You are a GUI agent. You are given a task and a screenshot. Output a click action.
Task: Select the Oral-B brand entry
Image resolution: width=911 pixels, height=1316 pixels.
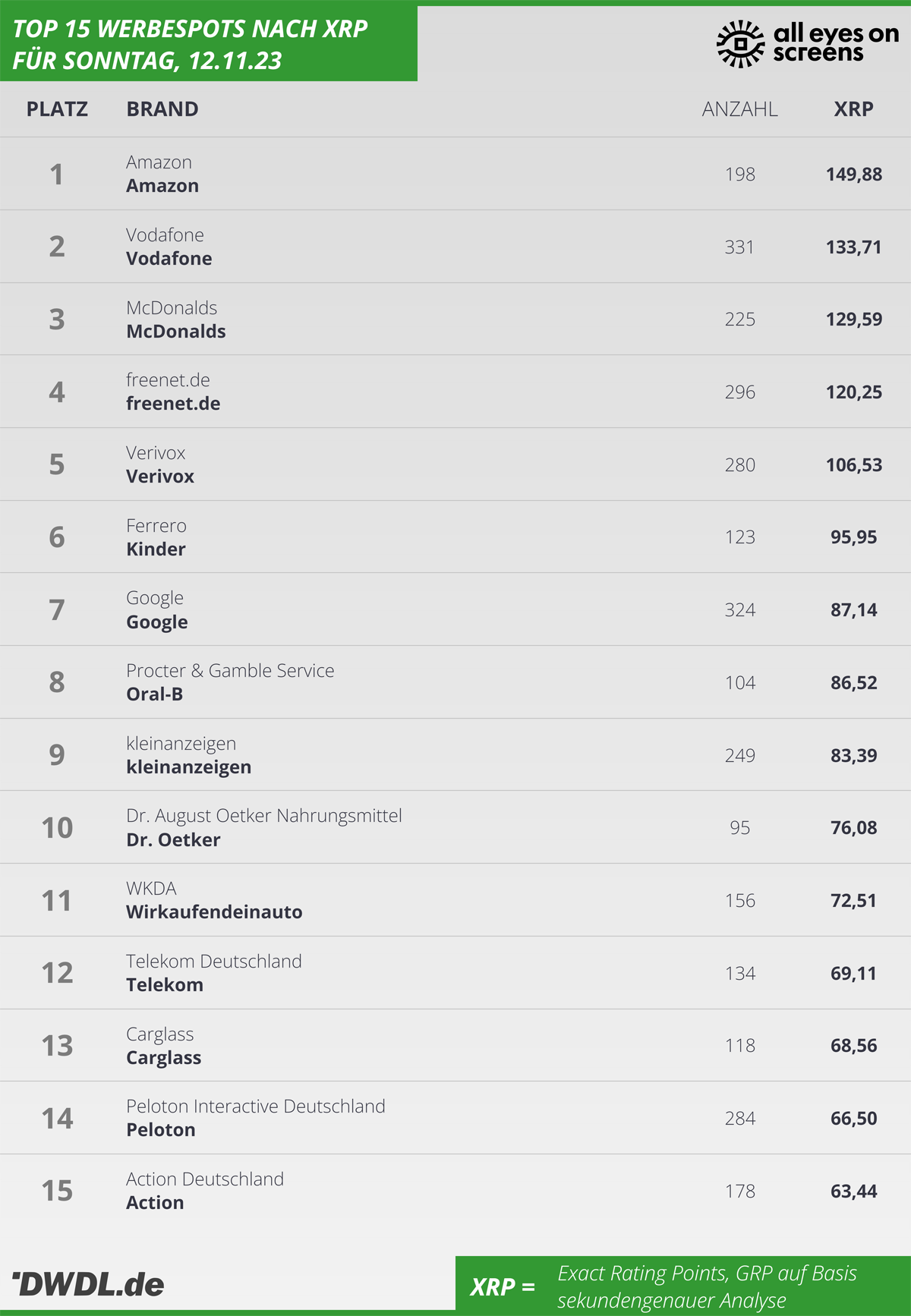point(155,694)
